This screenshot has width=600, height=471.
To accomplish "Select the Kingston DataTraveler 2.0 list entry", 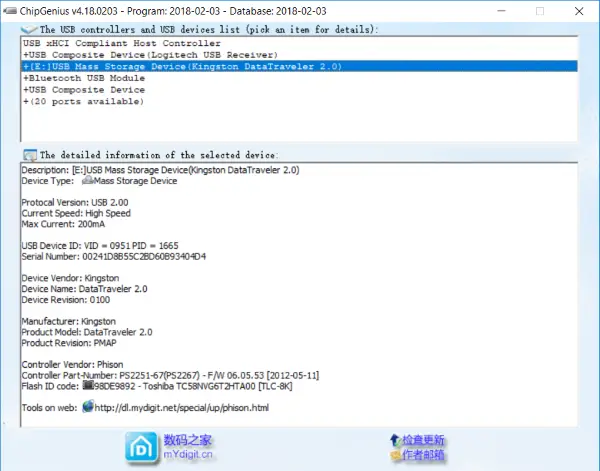I will coord(299,66).
